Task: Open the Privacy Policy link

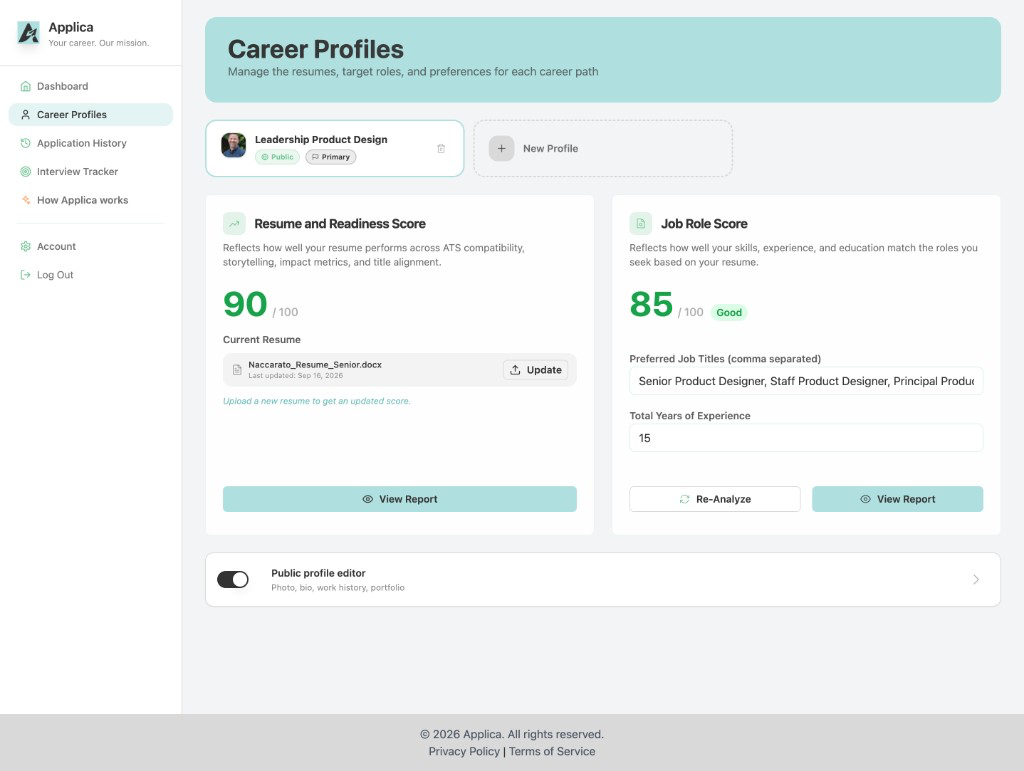Action: (464, 751)
